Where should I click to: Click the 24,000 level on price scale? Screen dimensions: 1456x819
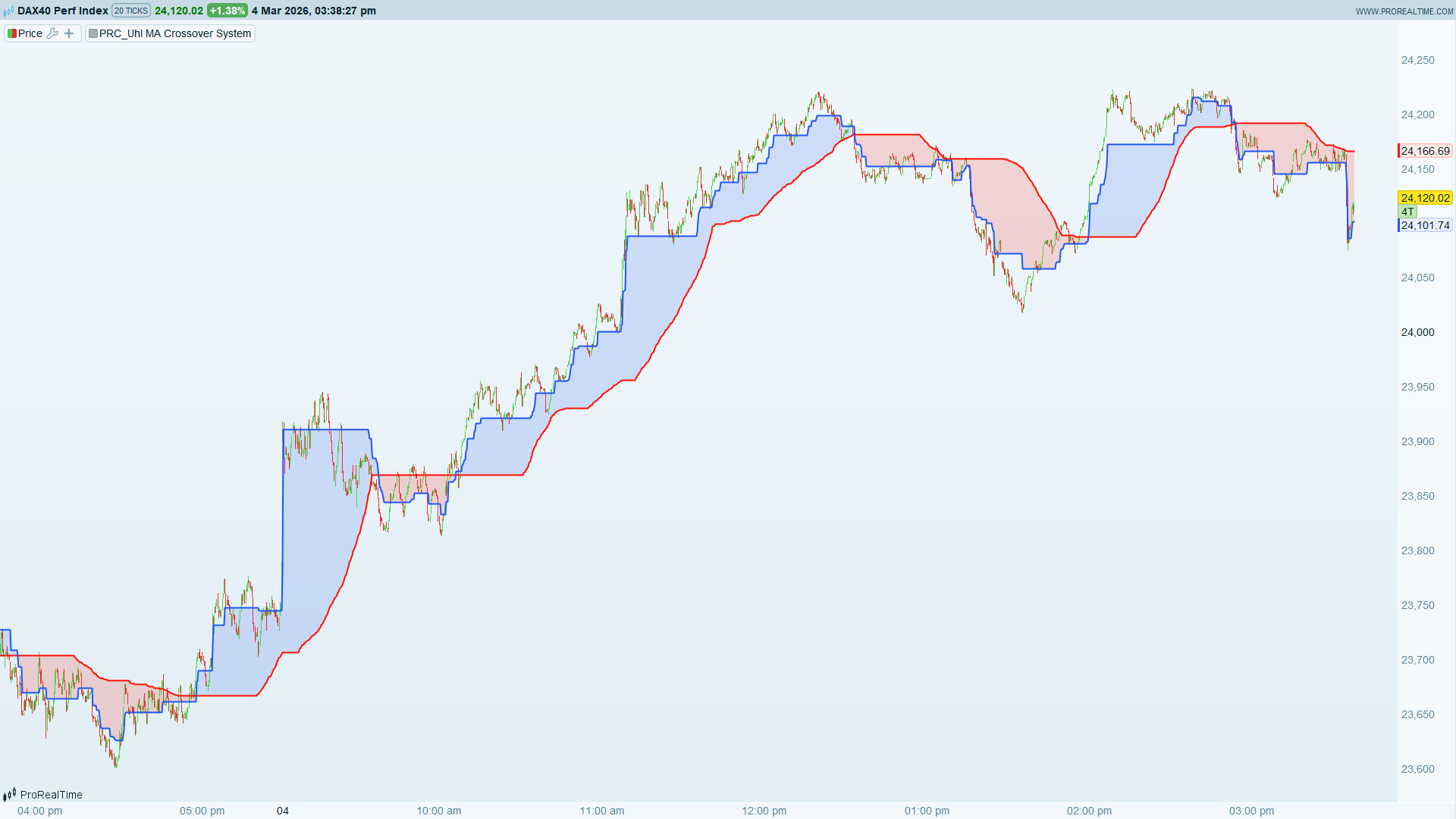[x=1417, y=332]
